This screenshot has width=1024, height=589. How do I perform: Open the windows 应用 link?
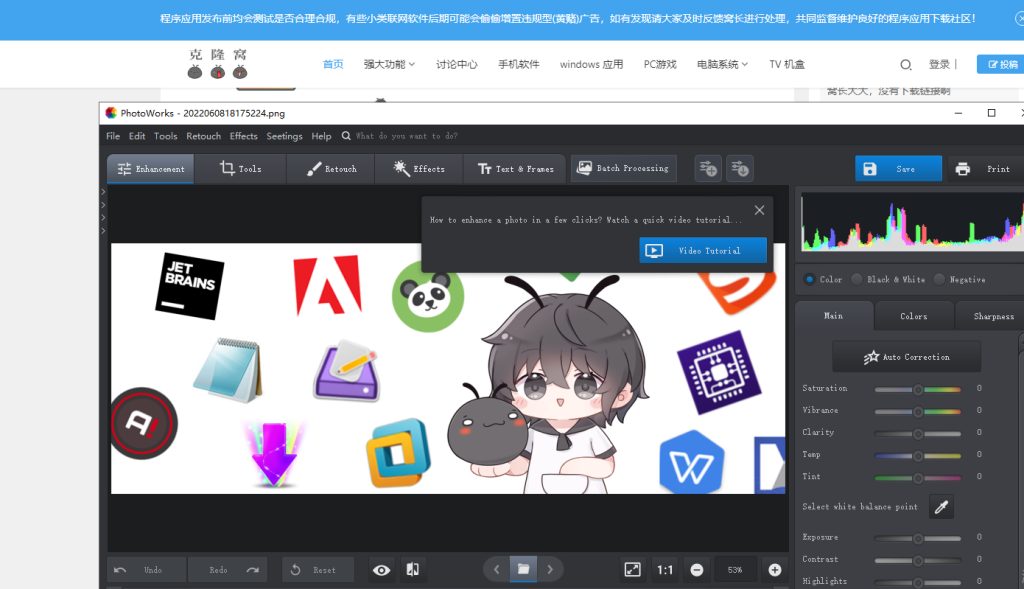click(x=591, y=64)
